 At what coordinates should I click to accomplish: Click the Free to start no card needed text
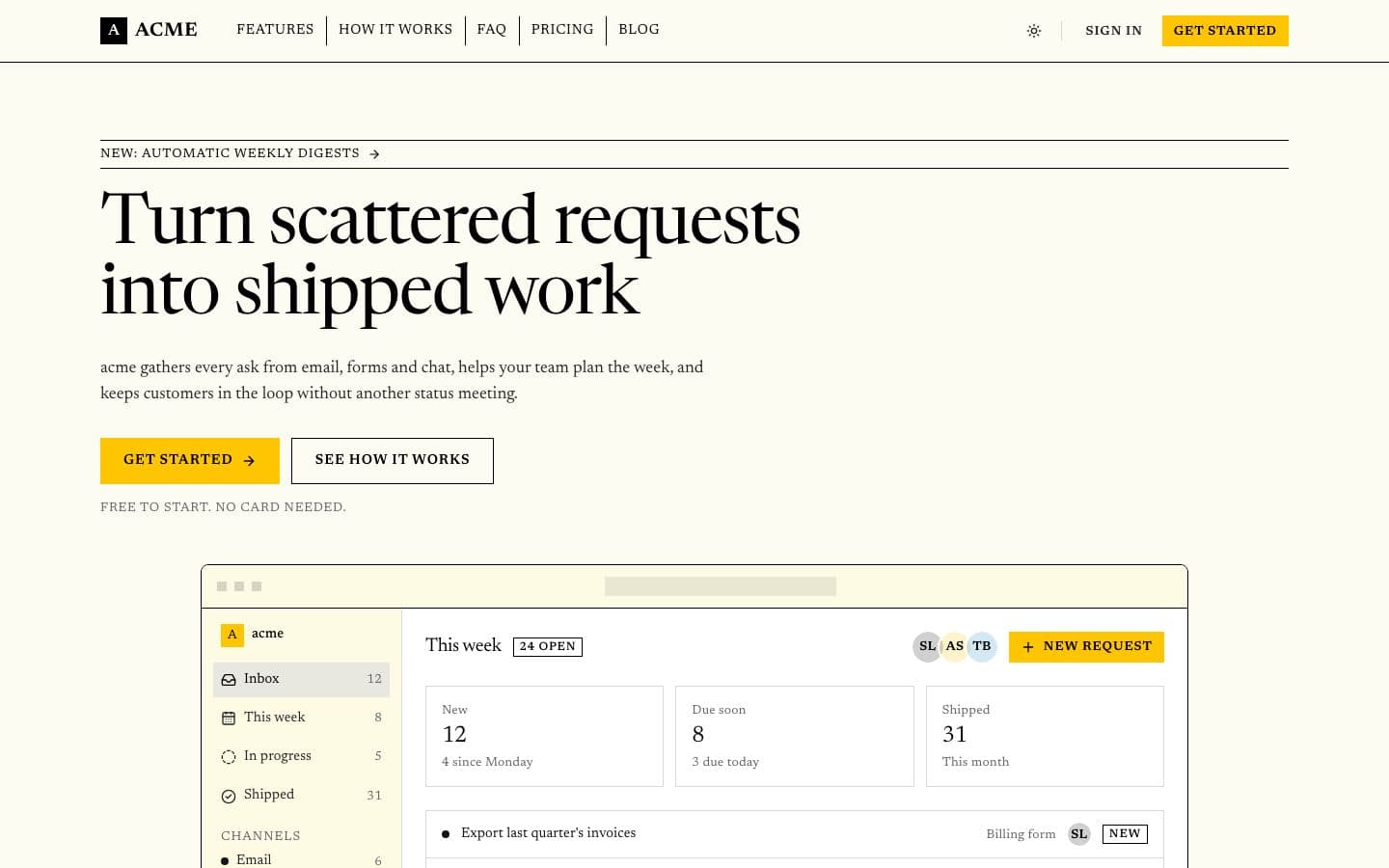click(223, 507)
